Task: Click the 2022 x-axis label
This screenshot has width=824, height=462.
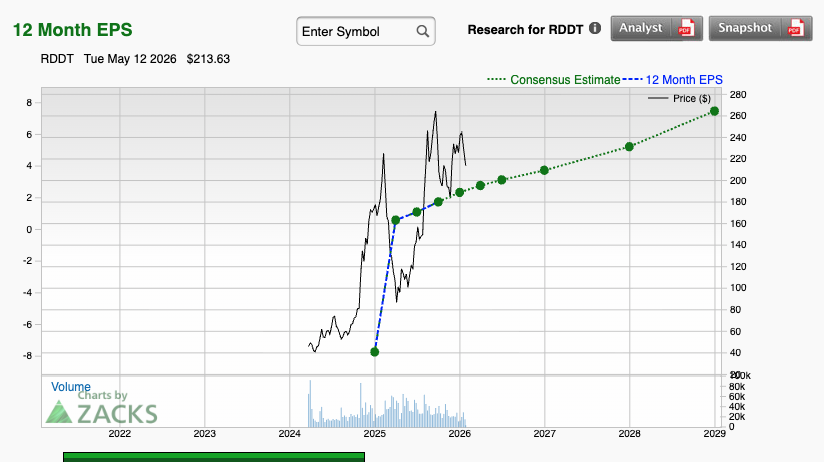Action: [119, 434]
